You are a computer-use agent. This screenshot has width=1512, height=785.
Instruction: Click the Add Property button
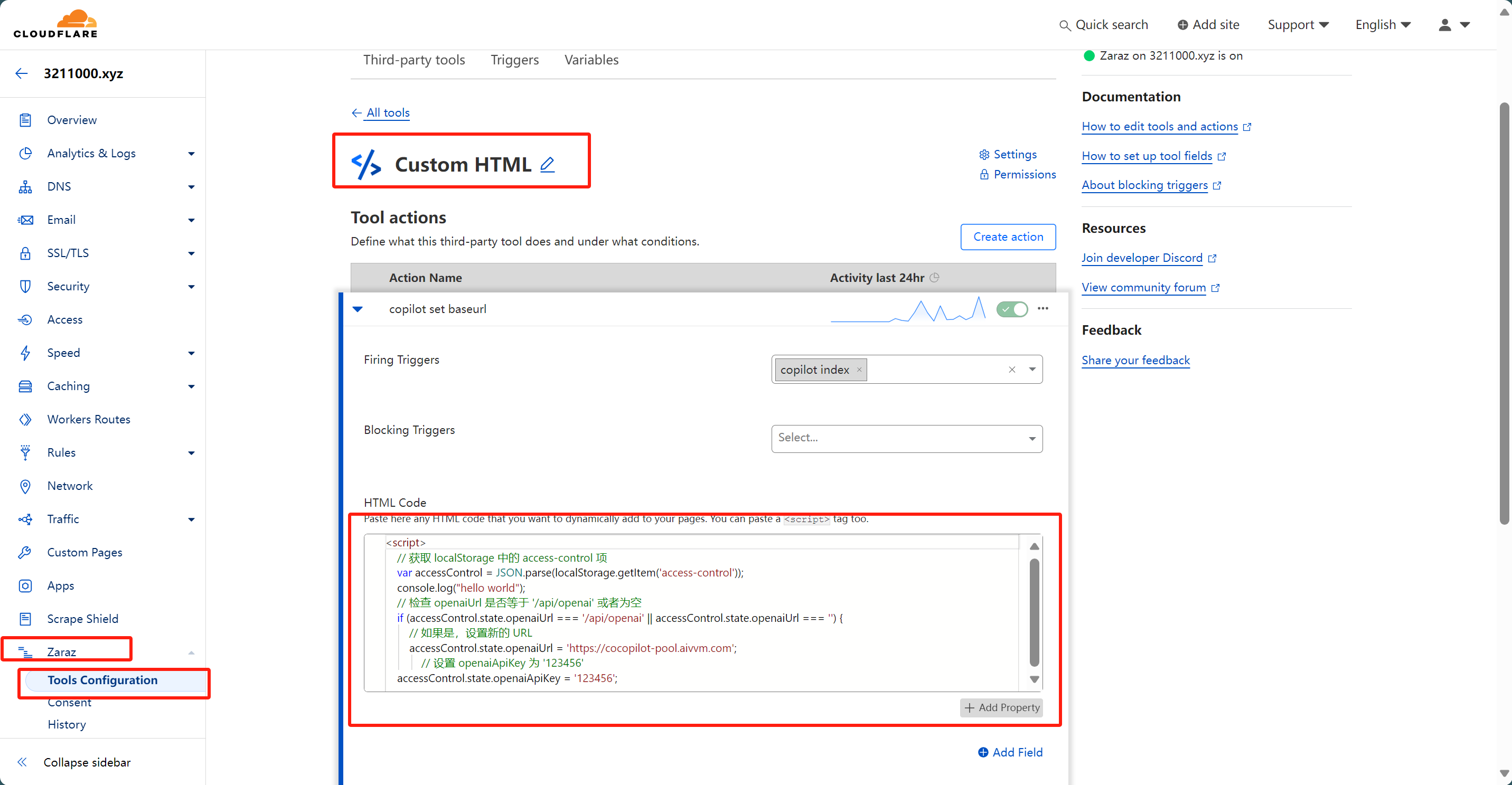click(1001, 707)
